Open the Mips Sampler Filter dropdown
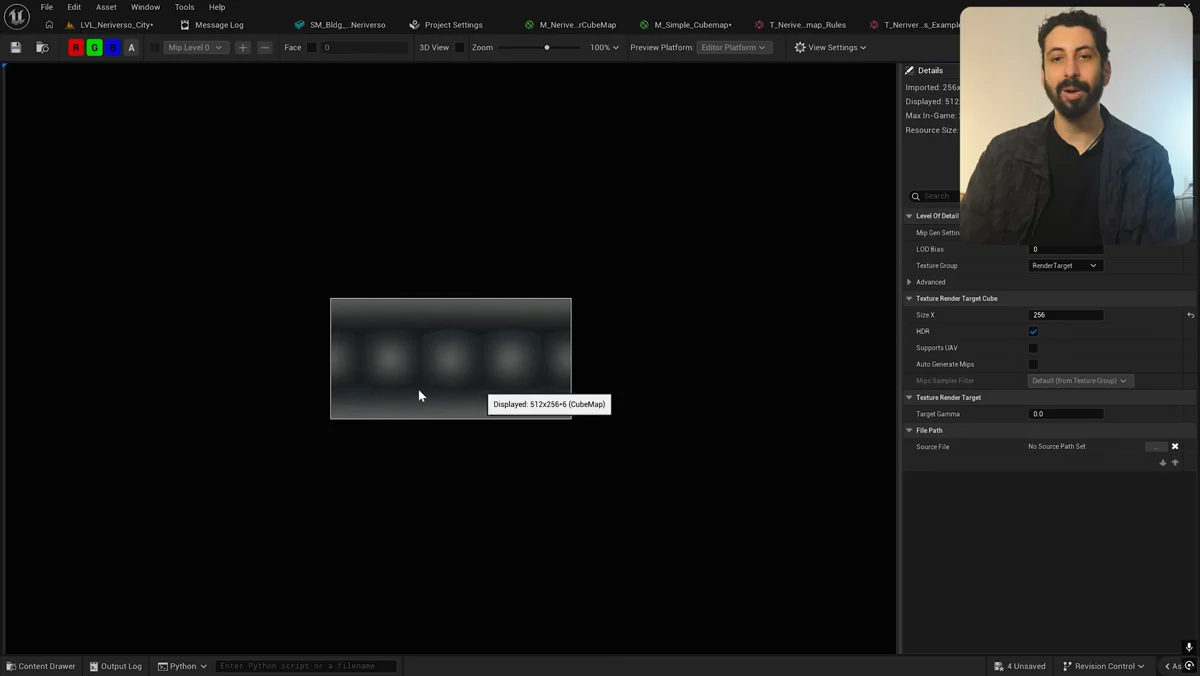Image resolution: width=1200 pixels, height=676 pixels. 1080,381
